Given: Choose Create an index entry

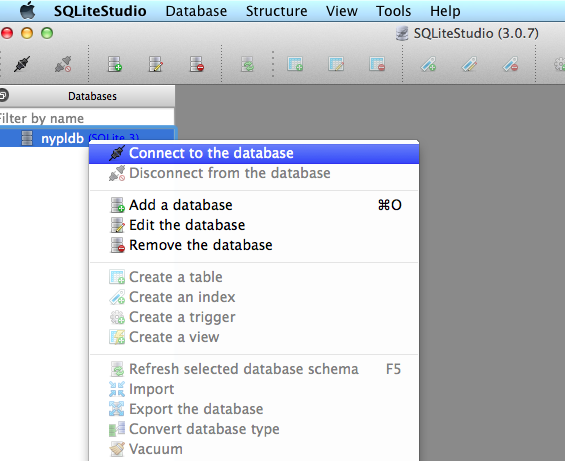Looking at the screenshot, I should click(x=254, y=297).
